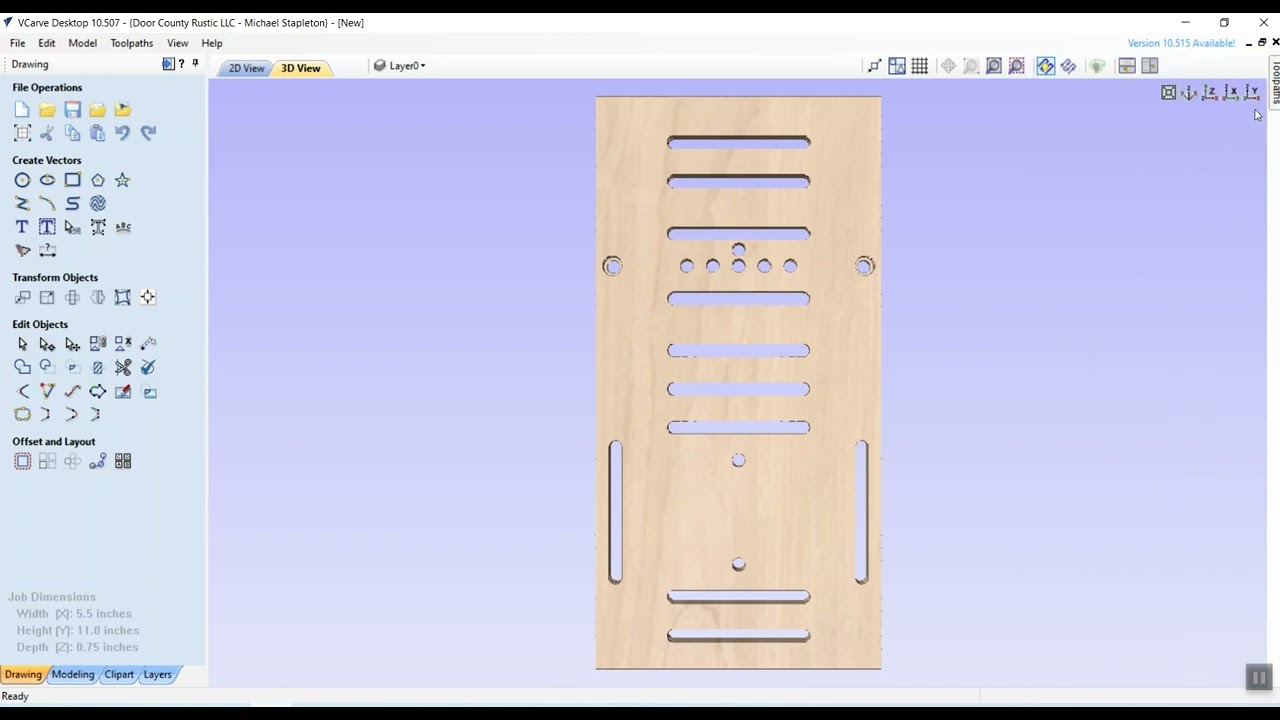The width and height of the screenshot is (1280, 720).
Task: Click the Fillet corner tool icon
Action: tap(22, 391)
